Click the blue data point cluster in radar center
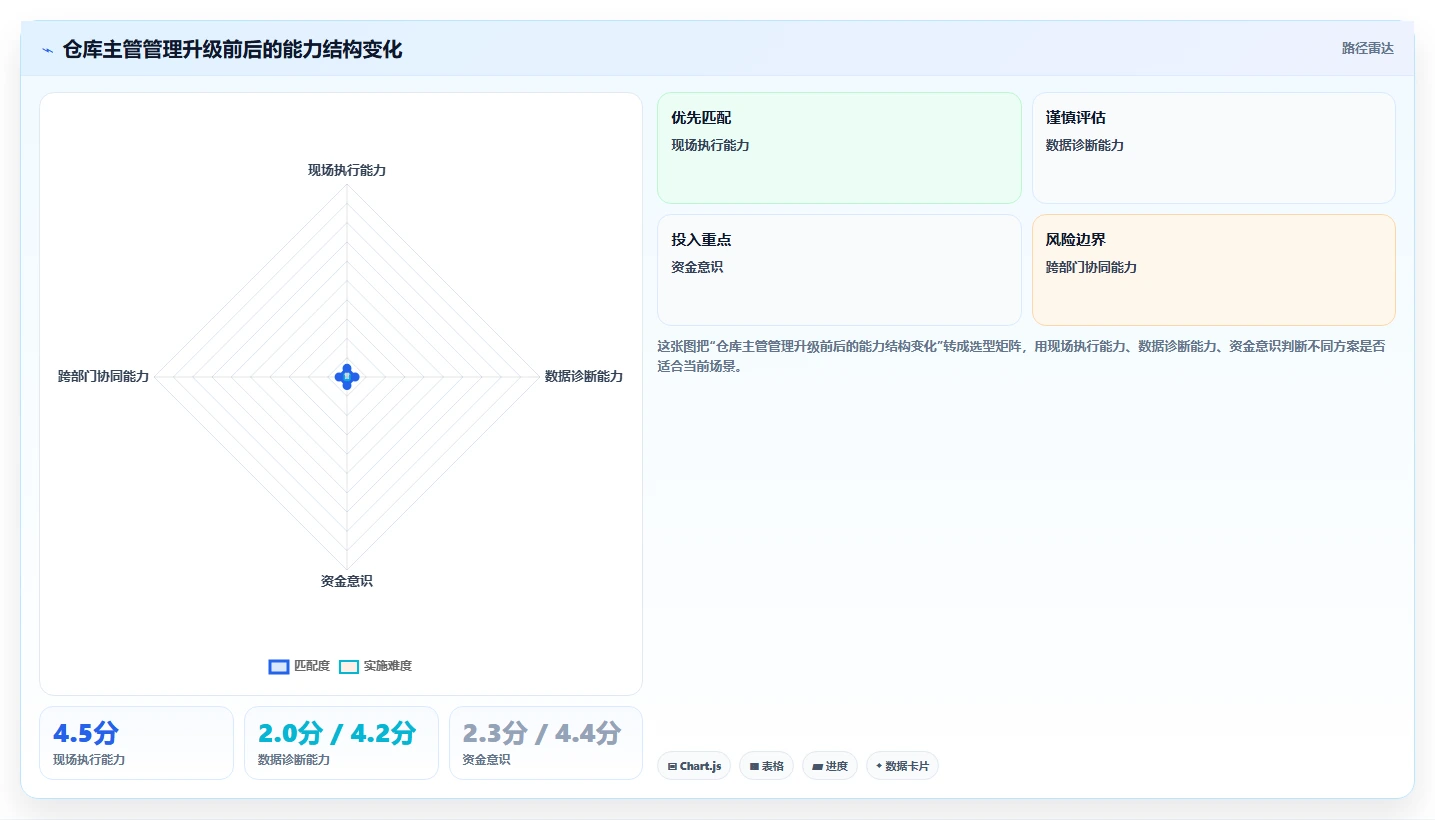 tap(347, 377)
